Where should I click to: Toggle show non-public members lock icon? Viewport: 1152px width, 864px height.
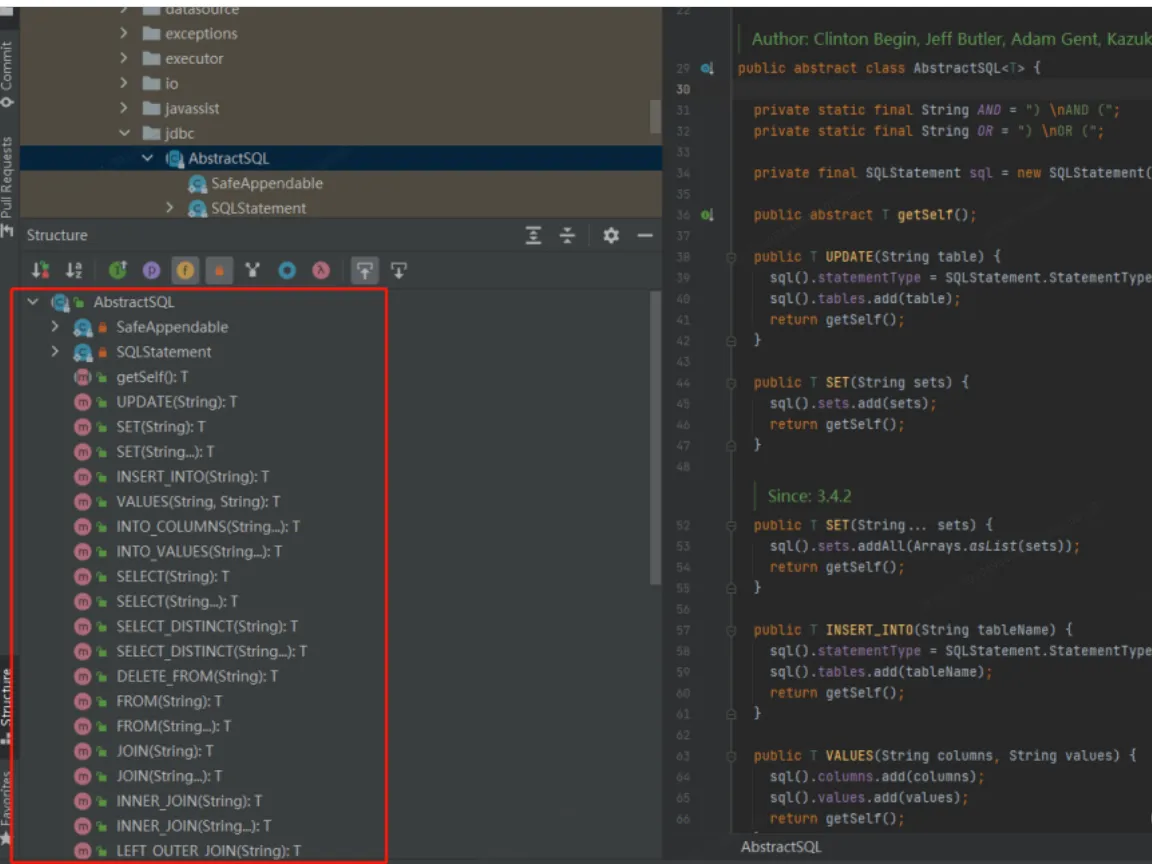point(219,270)
